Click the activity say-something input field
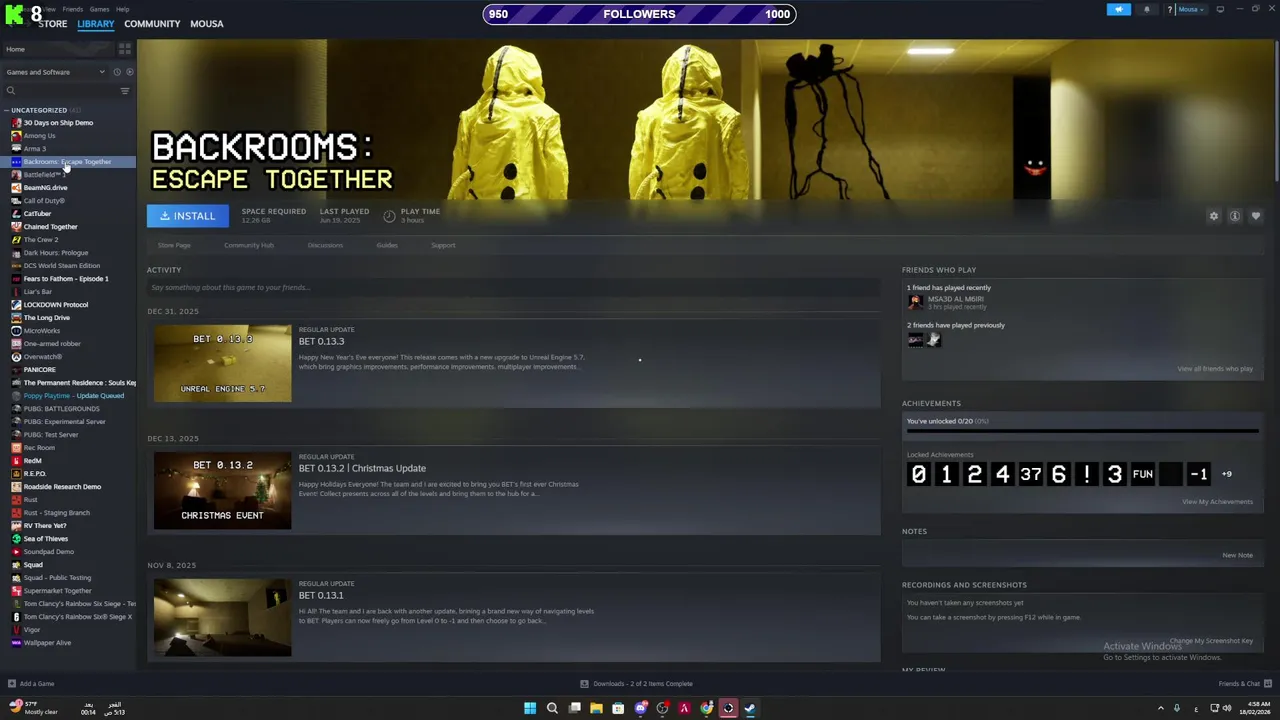The height and width of the screenshot is (720, 1280). point(513,288)
